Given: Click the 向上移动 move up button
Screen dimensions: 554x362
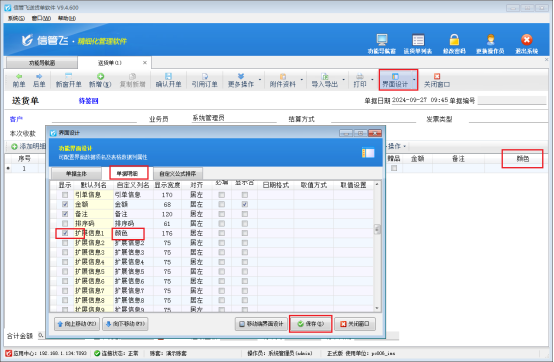Looking at the screenshot, I should (77, 324).
